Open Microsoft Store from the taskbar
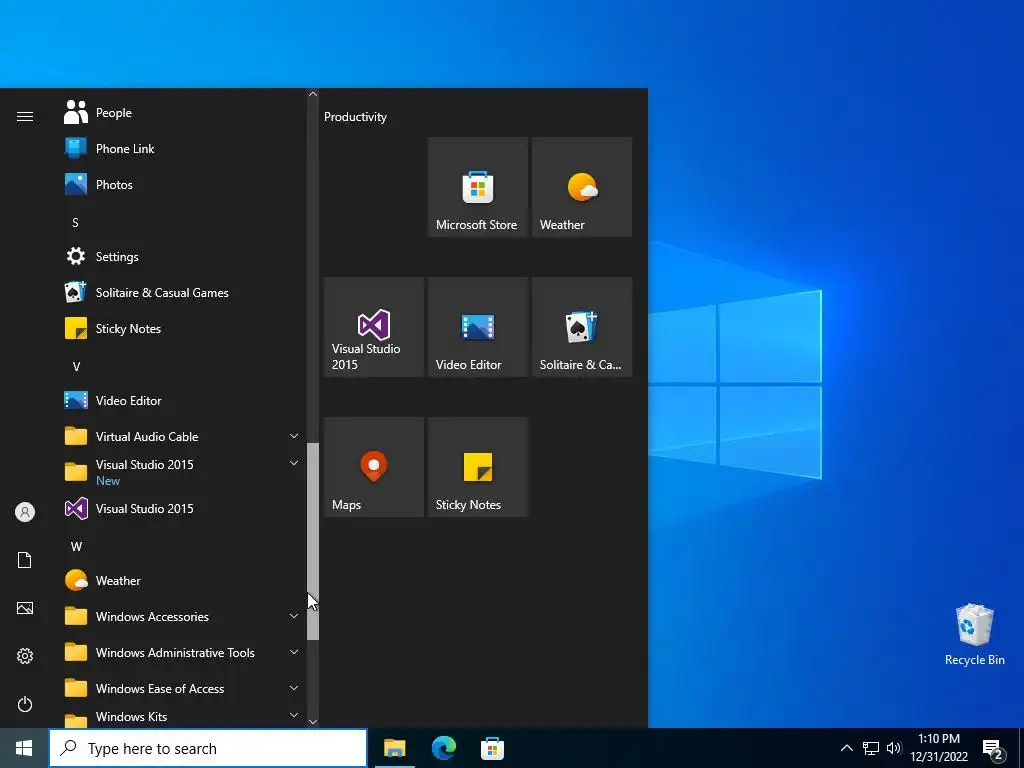 pos(492,748)
